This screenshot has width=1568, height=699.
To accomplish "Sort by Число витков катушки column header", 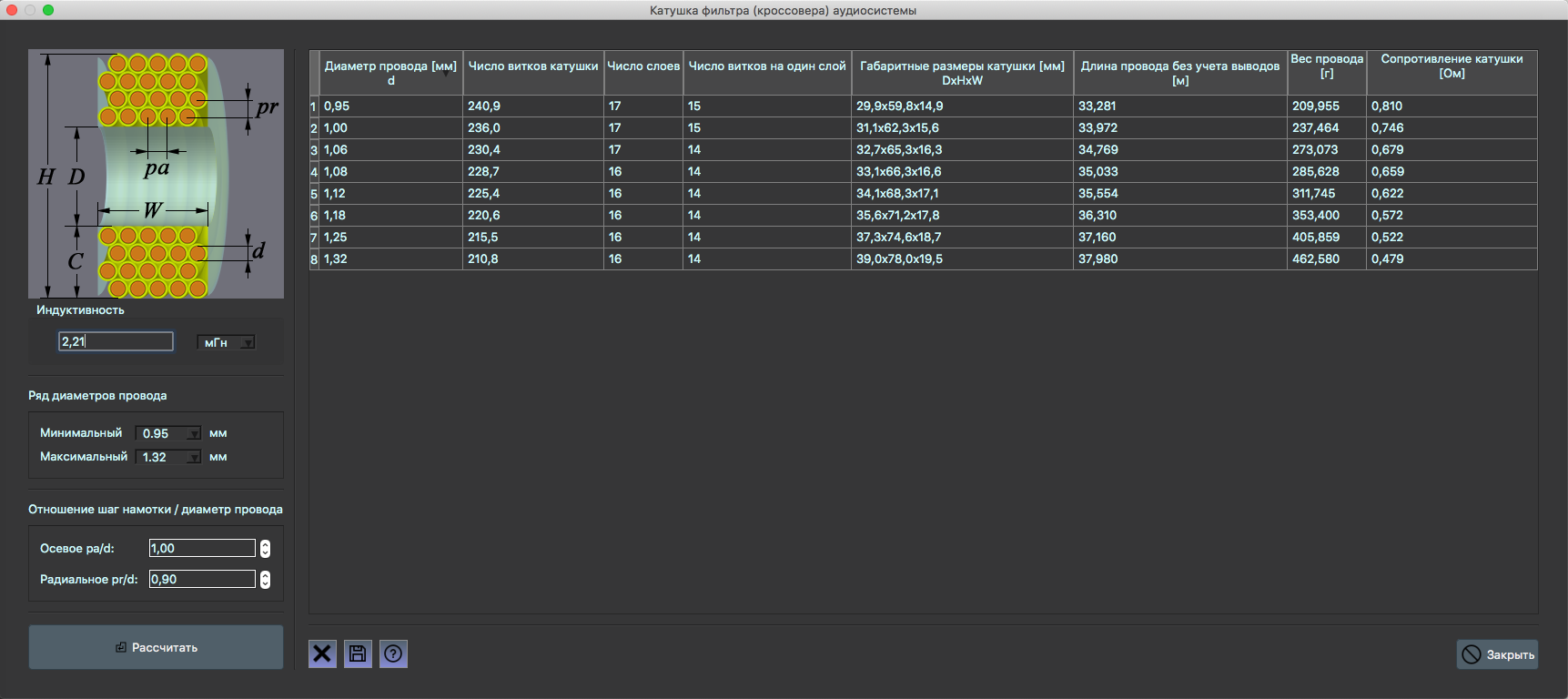I will 533,73.
